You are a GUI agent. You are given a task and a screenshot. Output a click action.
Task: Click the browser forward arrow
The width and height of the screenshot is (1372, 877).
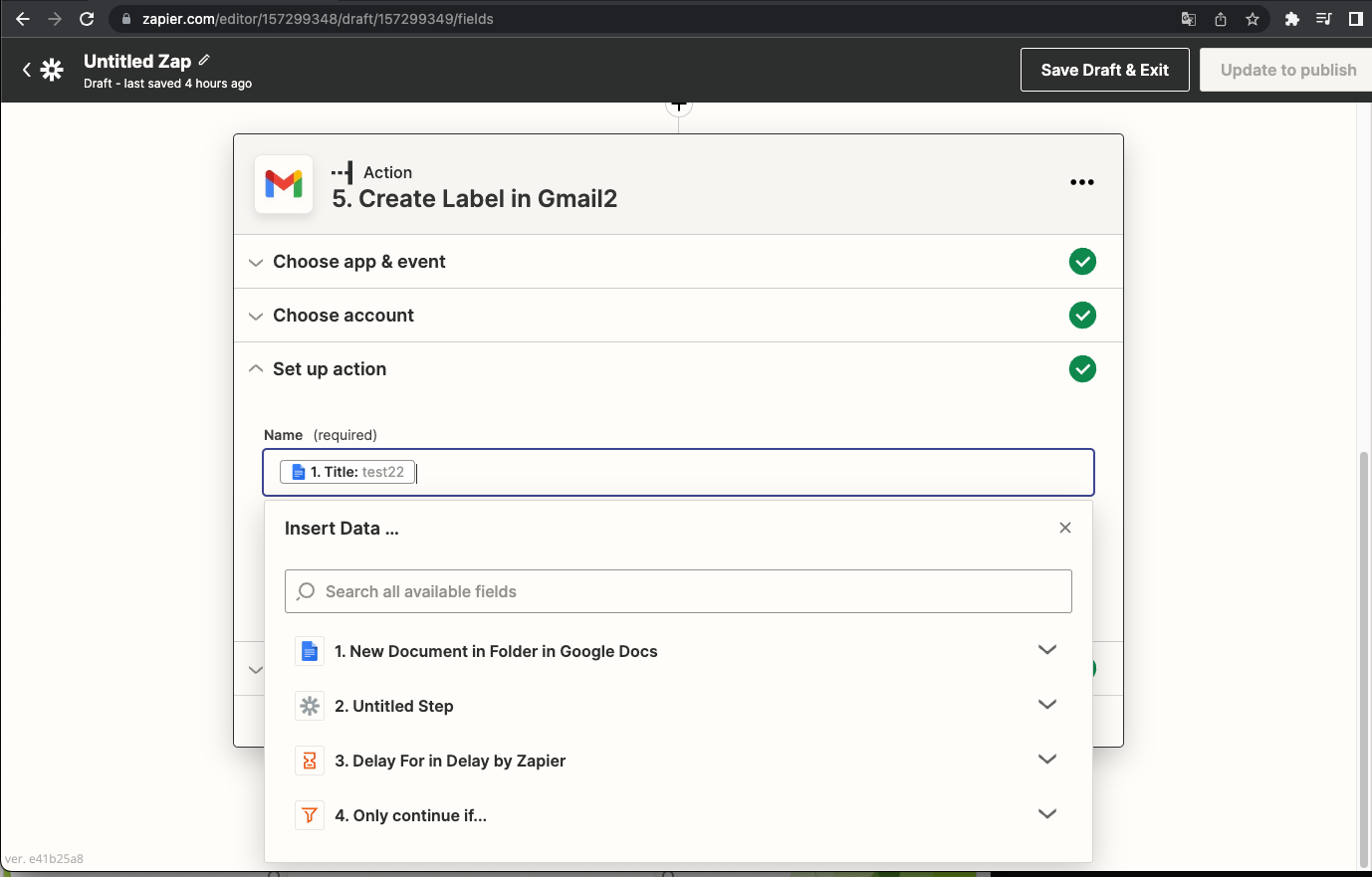pyautogui.click(x=55, y=19)
